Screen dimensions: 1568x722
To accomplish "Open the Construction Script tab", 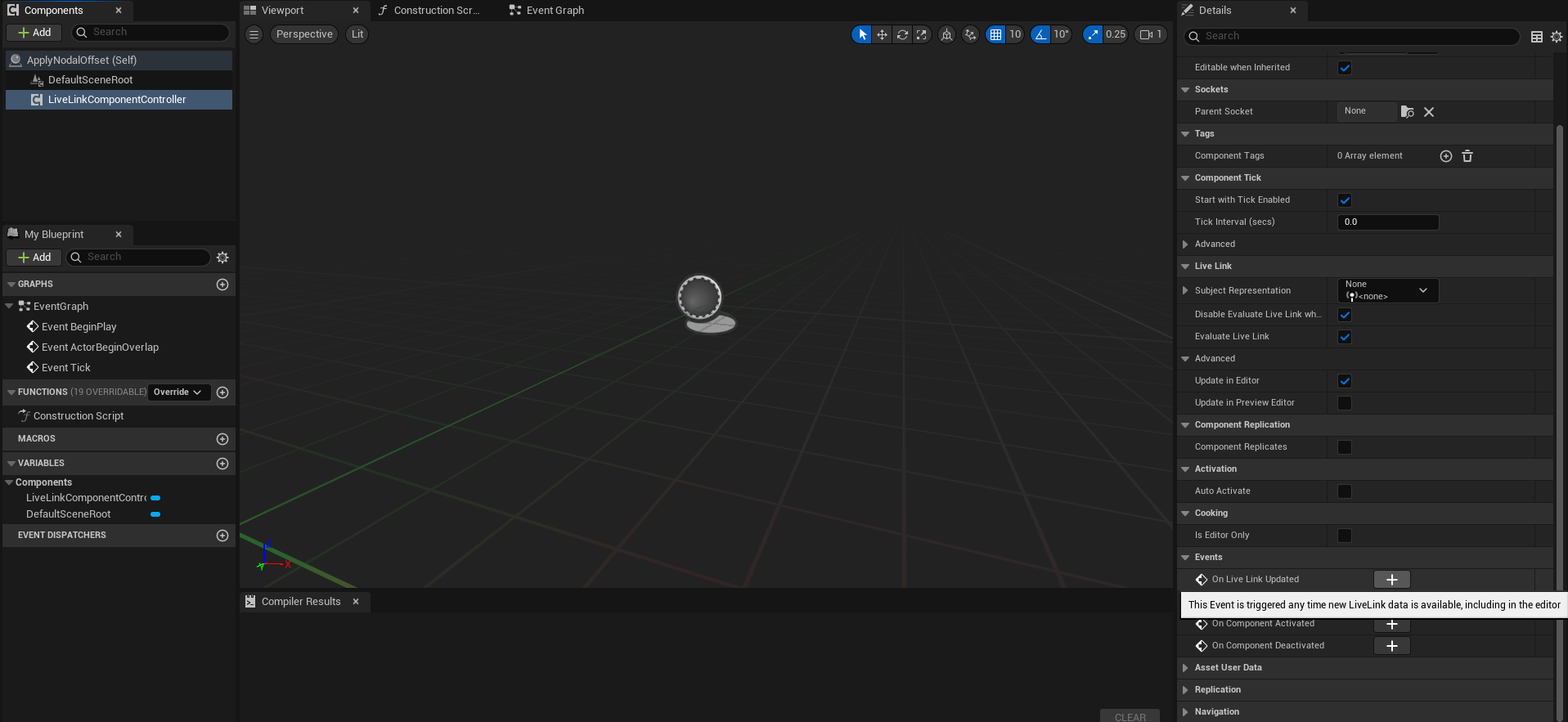I will (x=436, y=11).
